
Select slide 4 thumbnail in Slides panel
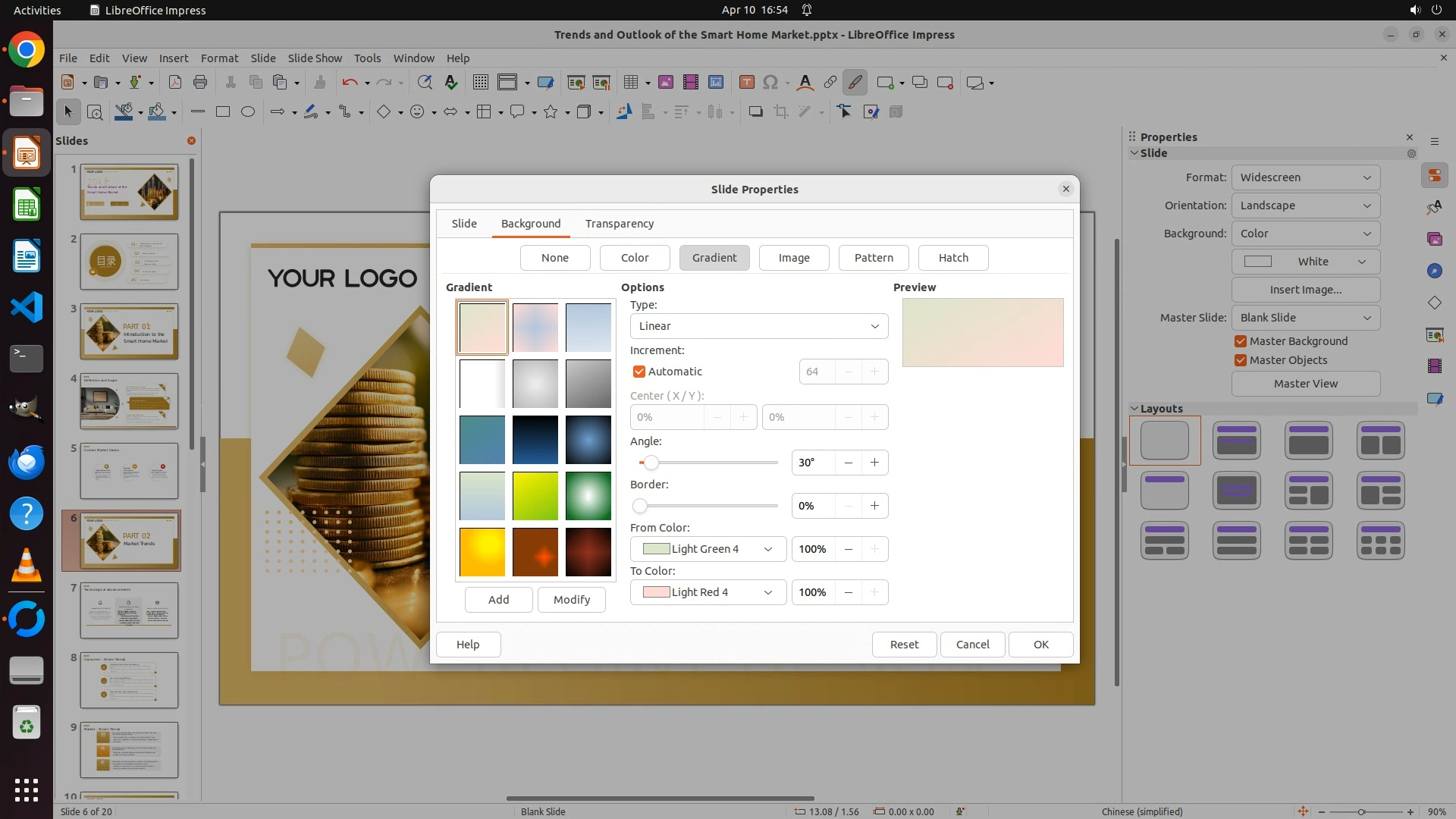(x=129, y=401)
